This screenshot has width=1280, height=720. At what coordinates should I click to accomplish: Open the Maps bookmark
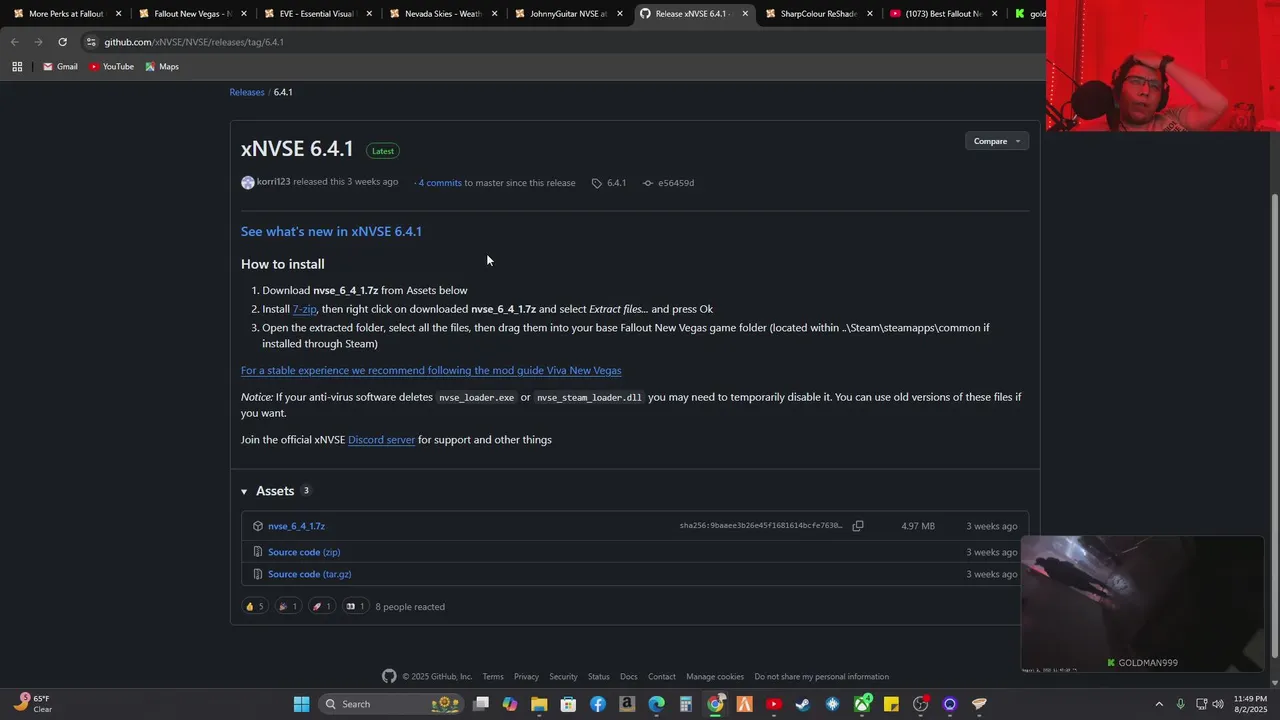tap(162, 66)
